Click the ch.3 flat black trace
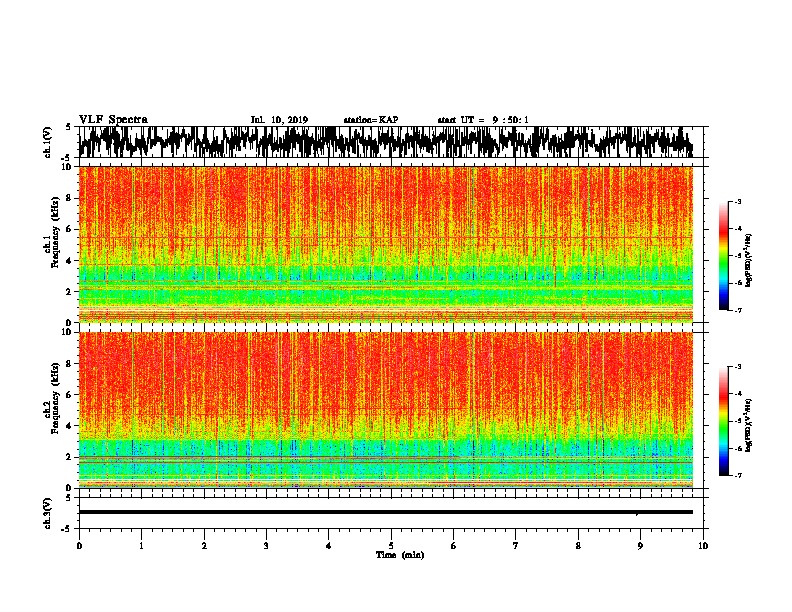Viewport: 792px width, 612px height. (386, 512)
